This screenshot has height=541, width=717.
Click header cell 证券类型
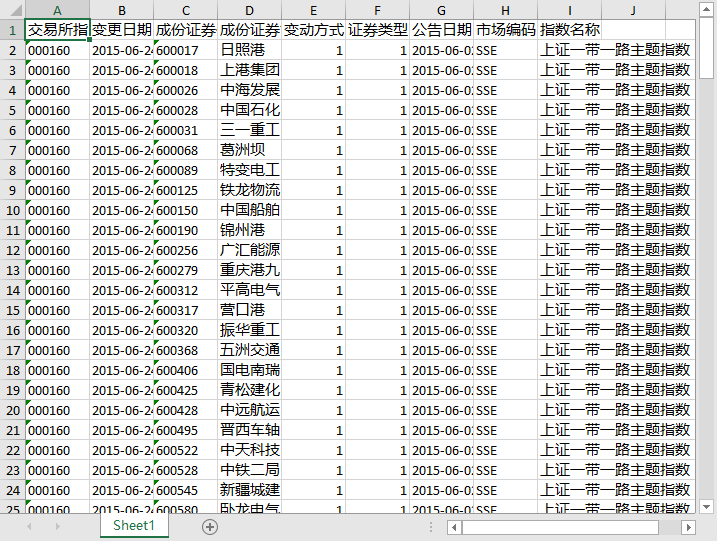378,30
